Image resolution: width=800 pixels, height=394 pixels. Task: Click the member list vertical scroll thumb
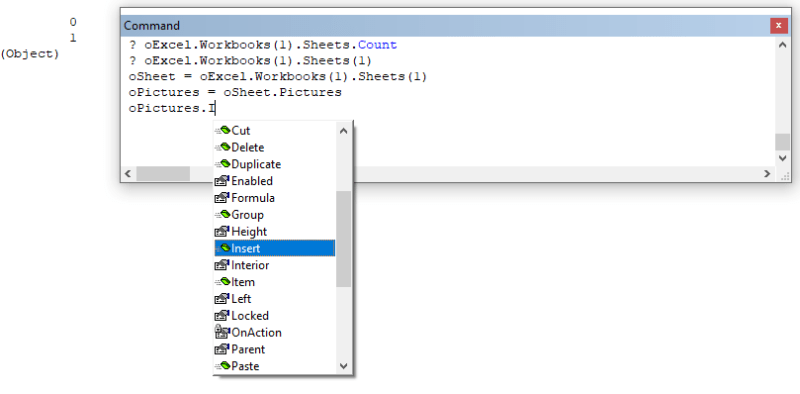[x=343, y=239]
